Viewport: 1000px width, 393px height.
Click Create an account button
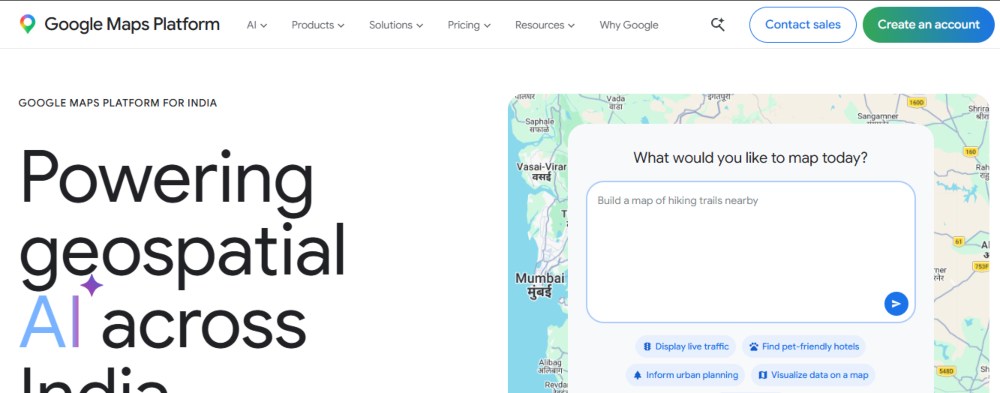tap(928, 25)
